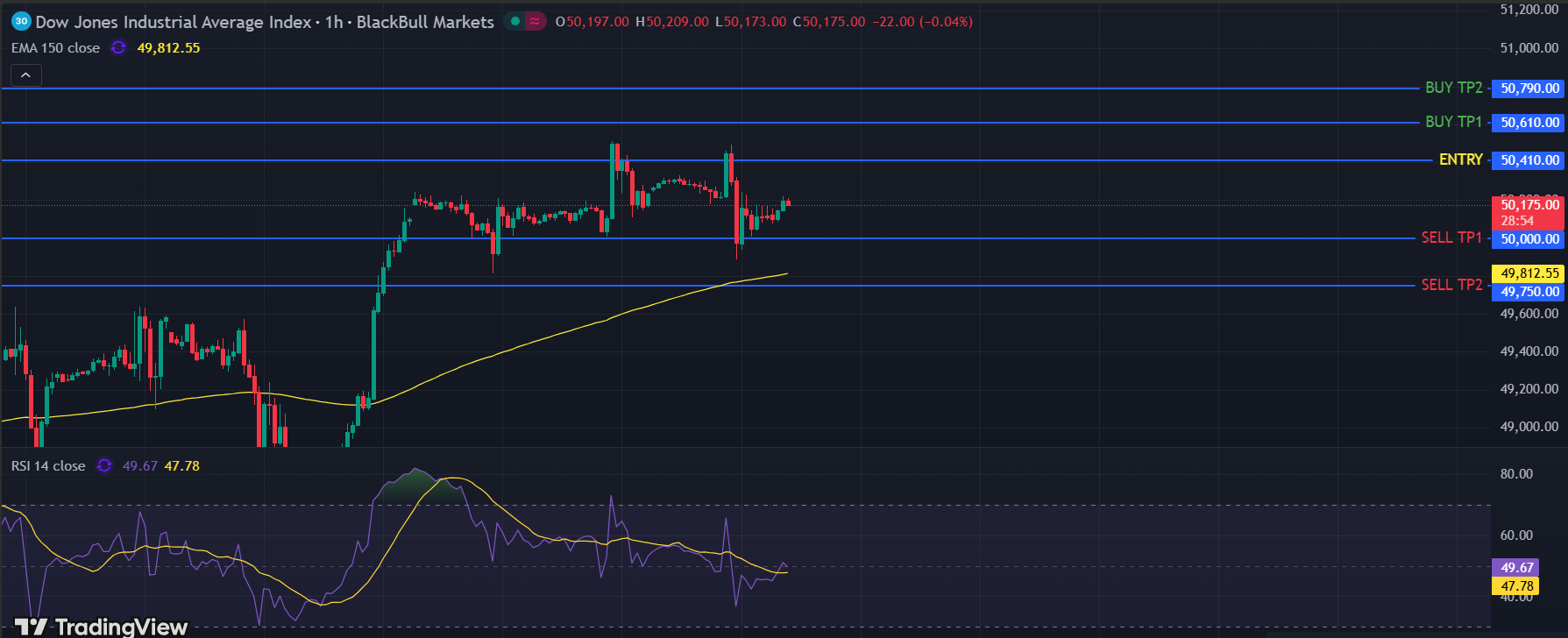Select the BUY TP1 line label
Viewport: 1568px width, 638px height.
[x=1453, y=122]
